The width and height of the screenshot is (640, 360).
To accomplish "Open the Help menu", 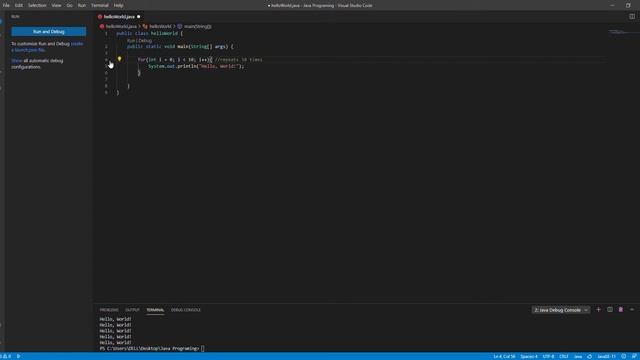I will click(118, 5).
